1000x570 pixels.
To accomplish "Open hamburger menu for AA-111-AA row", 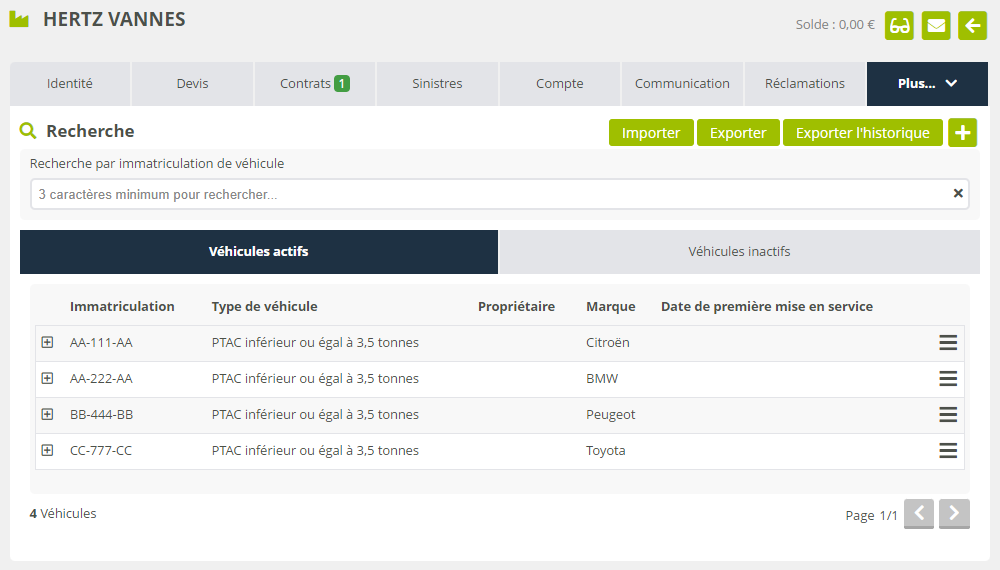I will tap(948, 343).
